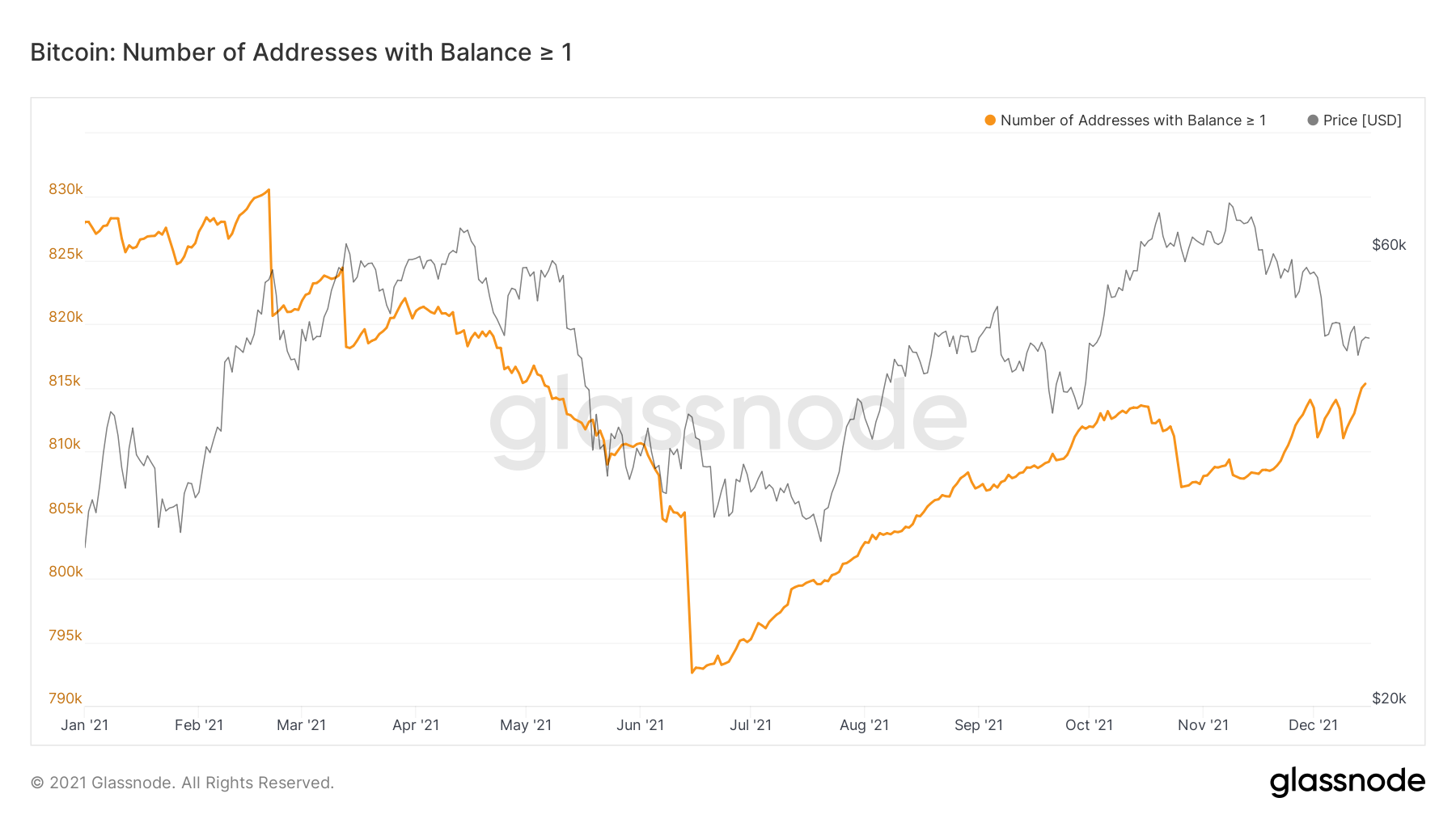Viewport: 1456px width, 819px height.
Task: Click the 810k left axis label
Action: [66, 444]
